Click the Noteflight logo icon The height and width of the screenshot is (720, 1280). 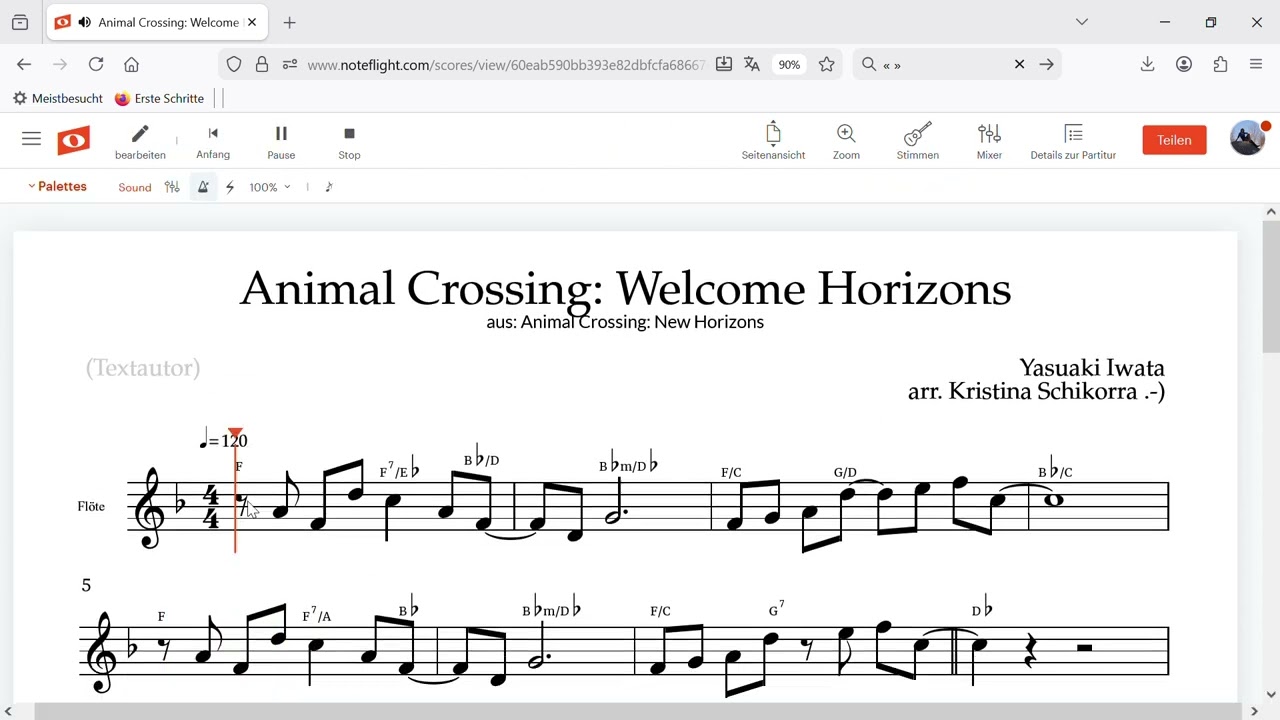click(x=73, y=140)
